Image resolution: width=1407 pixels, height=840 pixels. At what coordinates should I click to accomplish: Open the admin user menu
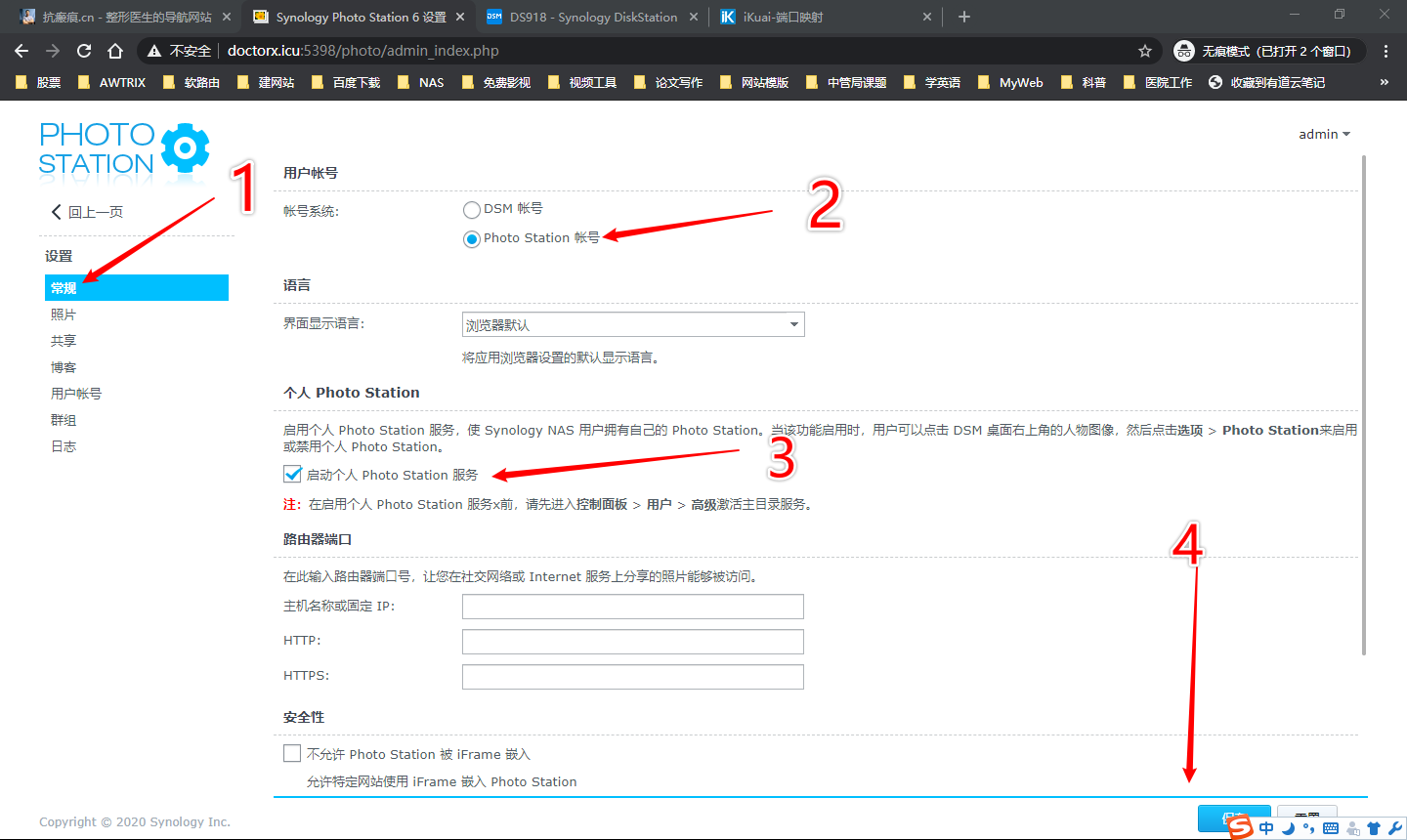1324,134
